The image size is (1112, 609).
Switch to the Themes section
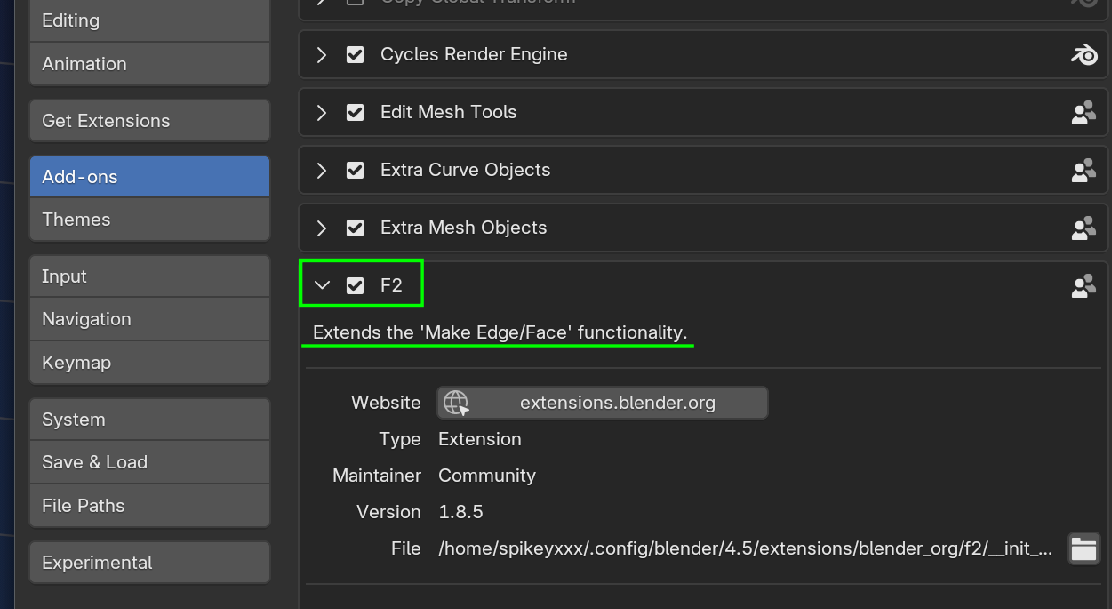pos(149,219)
